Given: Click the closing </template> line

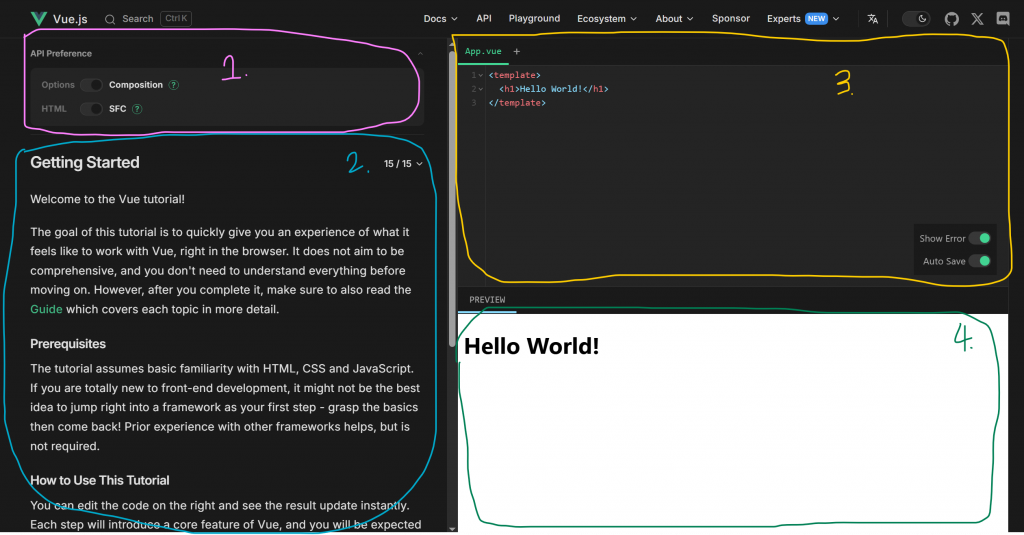Looking at the screenshot, I should 517,103.
